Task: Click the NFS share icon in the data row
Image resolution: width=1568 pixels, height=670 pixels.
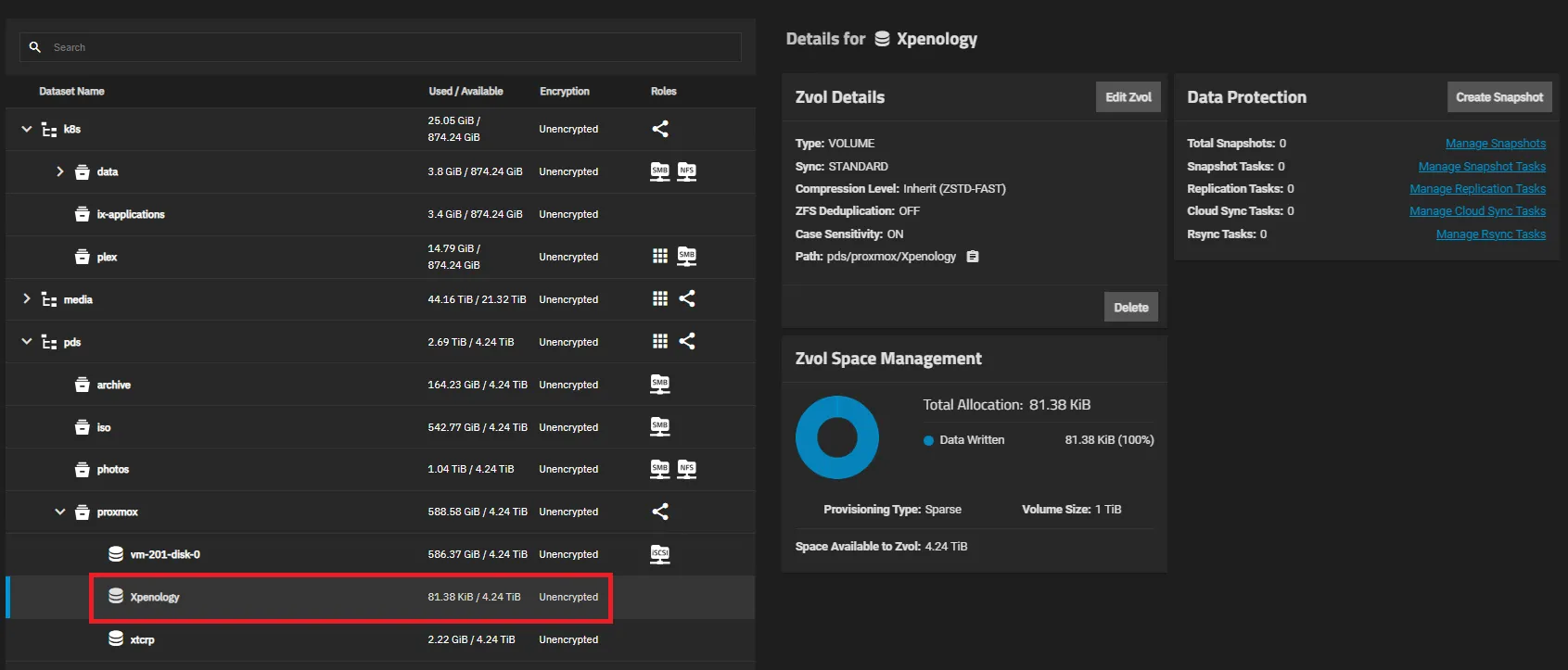Action: coord(686,171)
